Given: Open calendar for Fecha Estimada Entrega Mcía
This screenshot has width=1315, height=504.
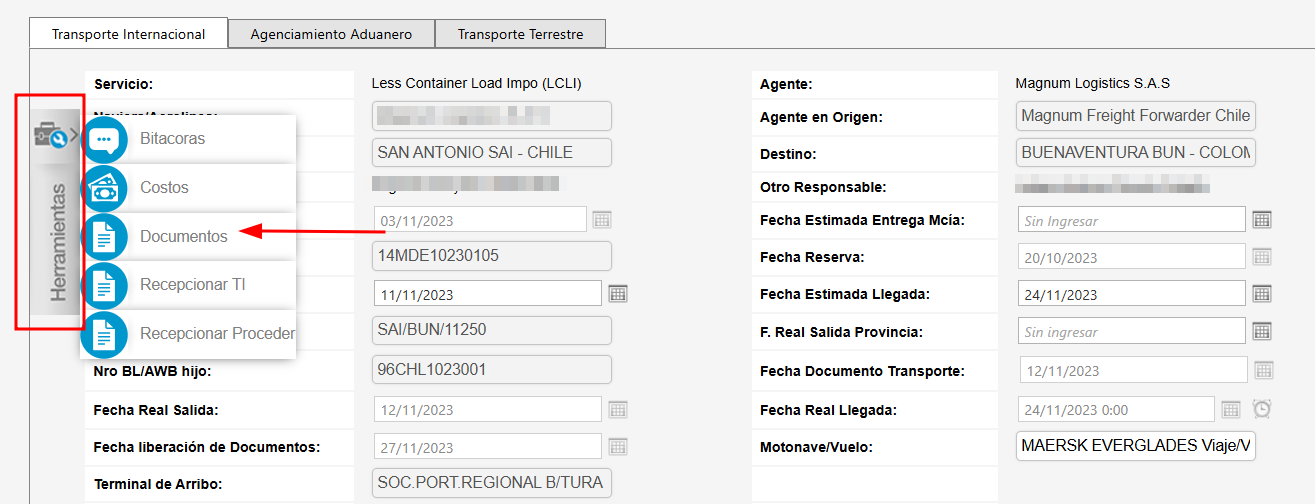Looking at the screenshot, I should click(1262, 219).
